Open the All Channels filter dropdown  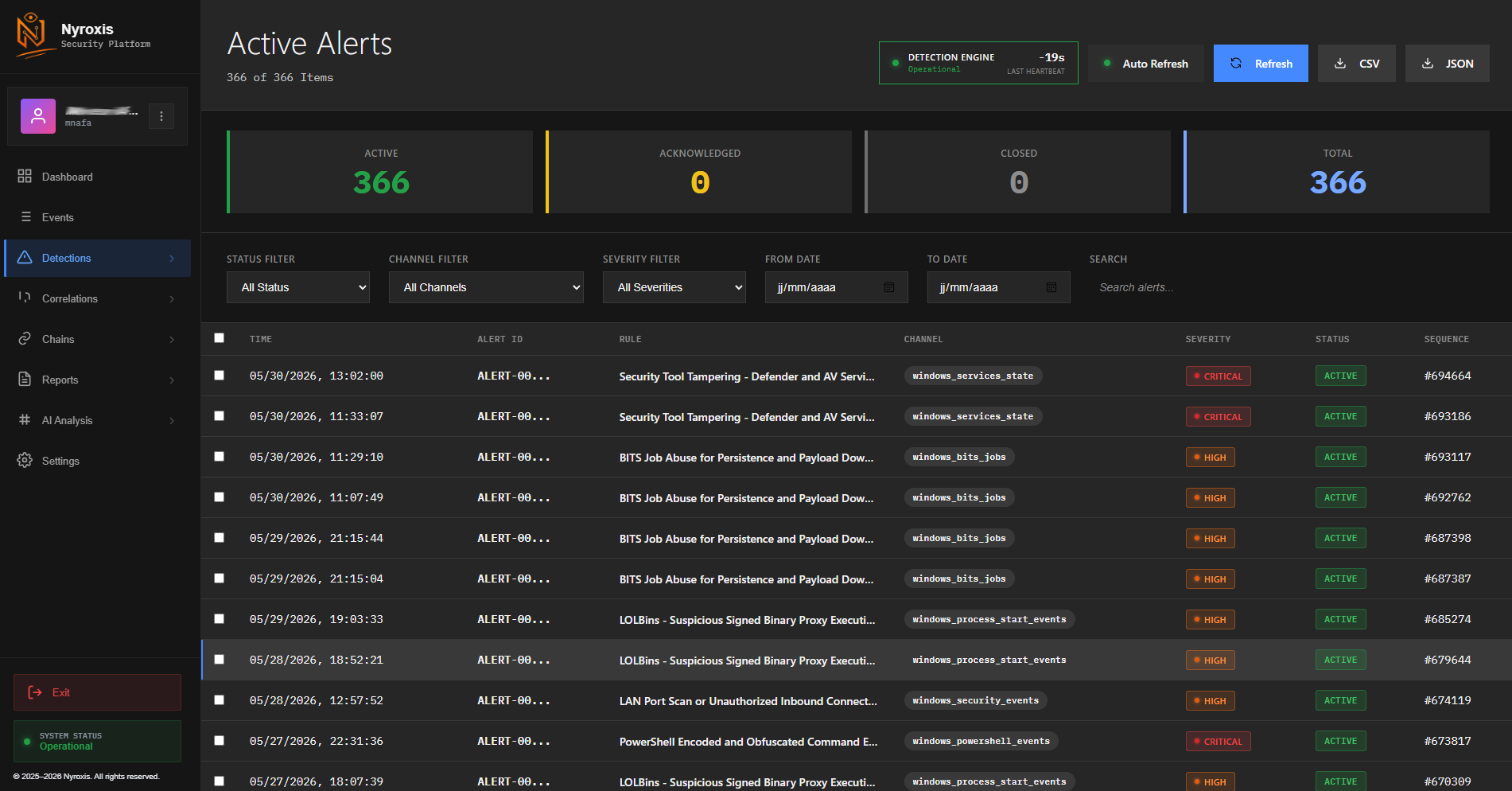coord(486,287)
